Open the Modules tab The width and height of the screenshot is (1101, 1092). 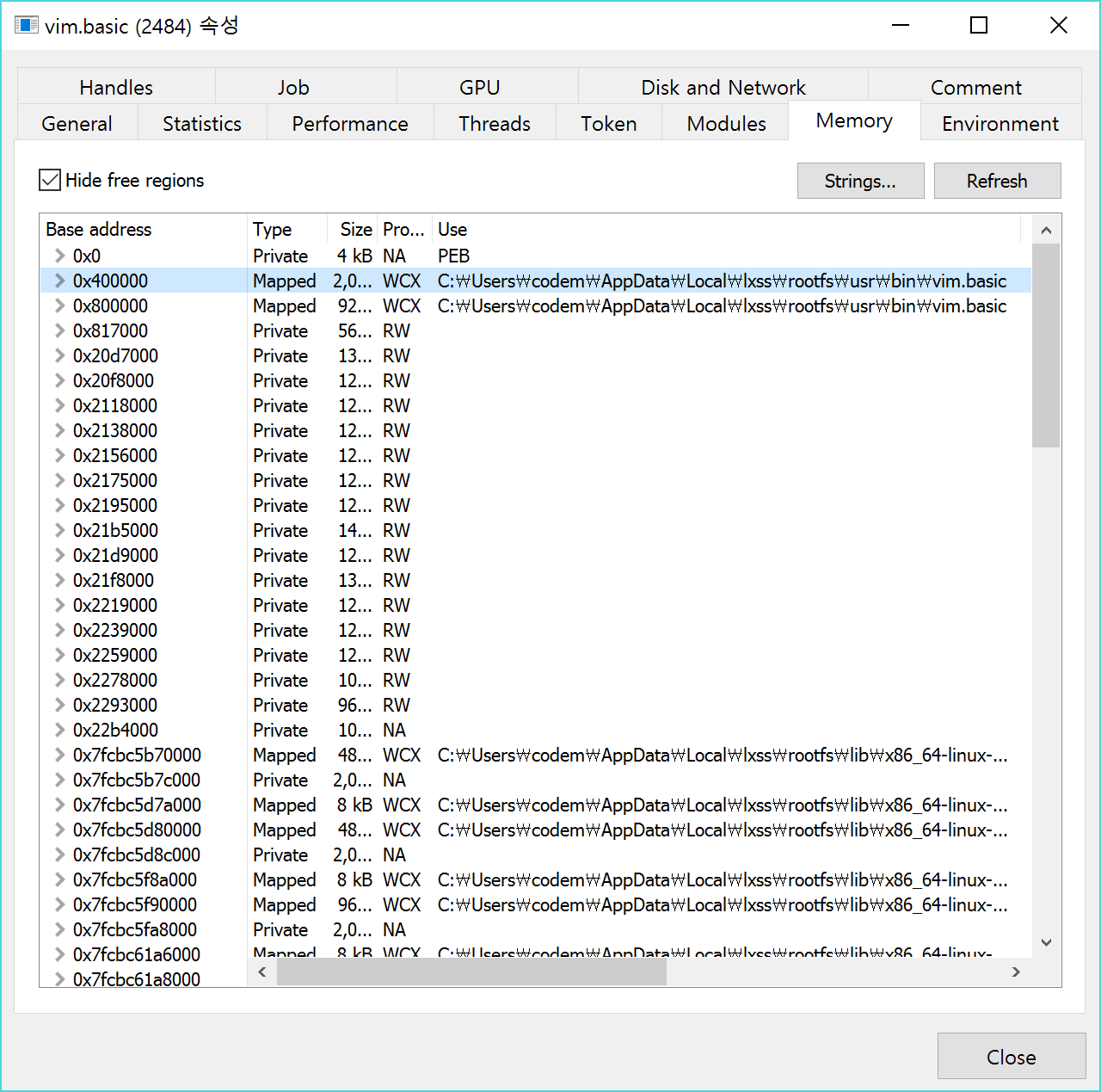click(x=726, y=124)
